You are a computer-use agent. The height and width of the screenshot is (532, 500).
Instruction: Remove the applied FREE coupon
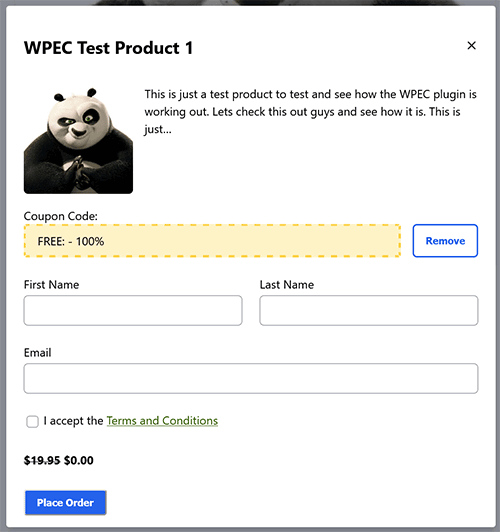[445, 241]
